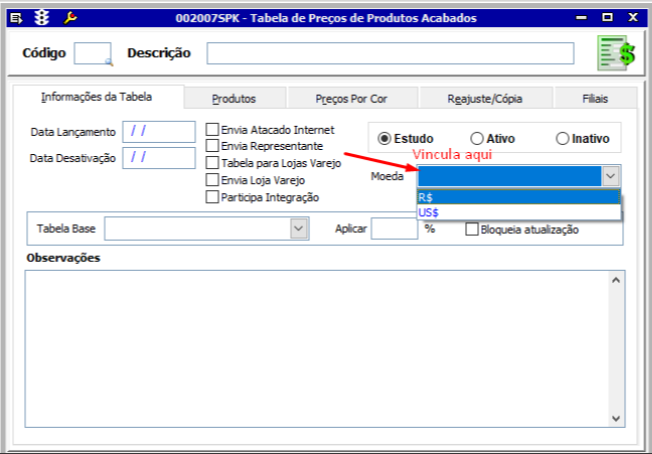Click Observações scrollbar down arrow
652x454 pixels.
pyautogui.click(x=616, y=418)
